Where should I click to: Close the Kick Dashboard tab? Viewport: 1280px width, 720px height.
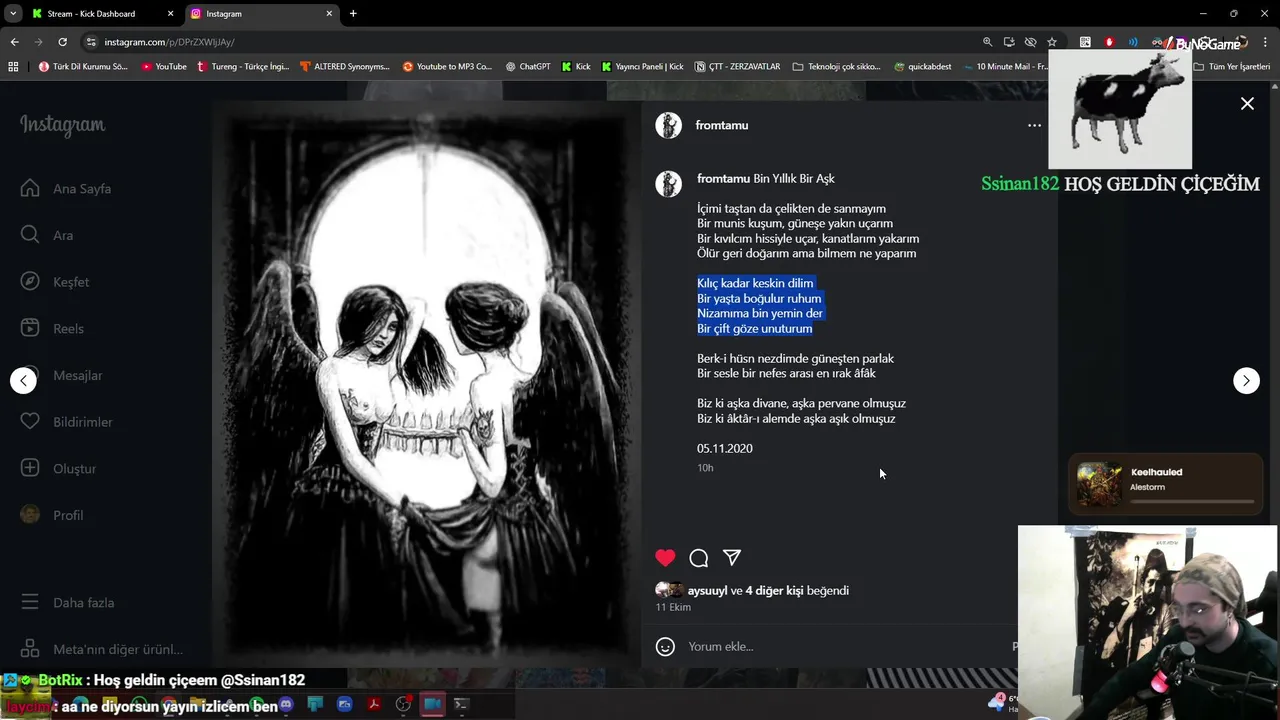170,14
